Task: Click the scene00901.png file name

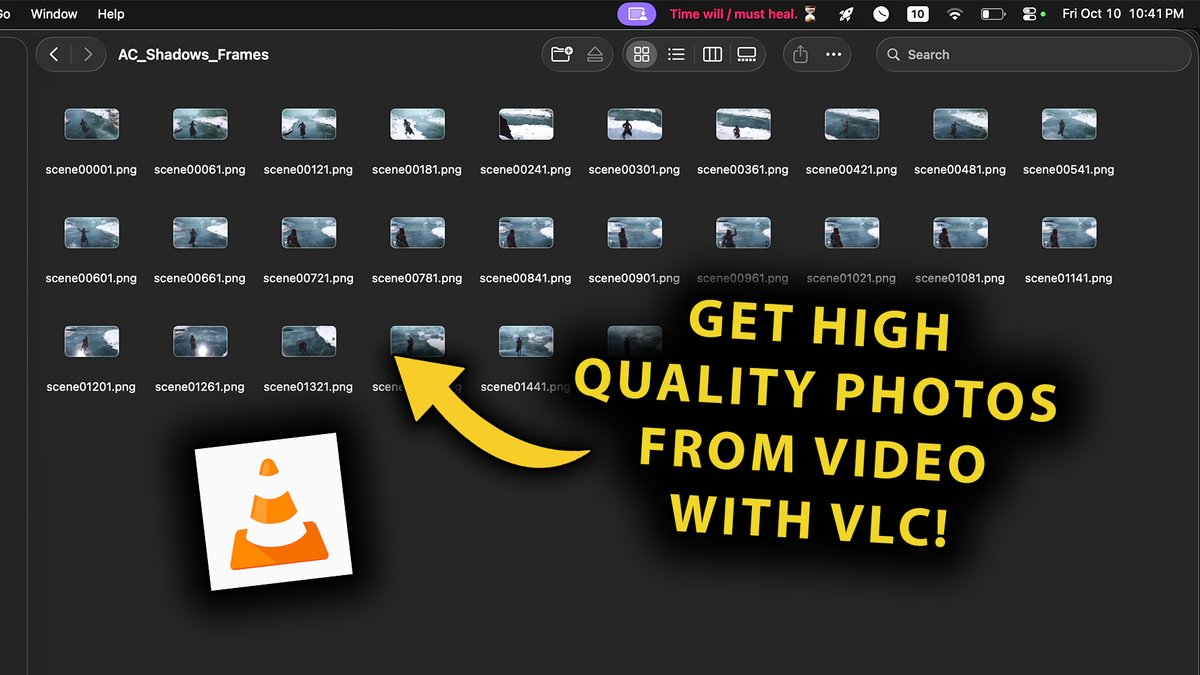Action: tap(634, 278)
